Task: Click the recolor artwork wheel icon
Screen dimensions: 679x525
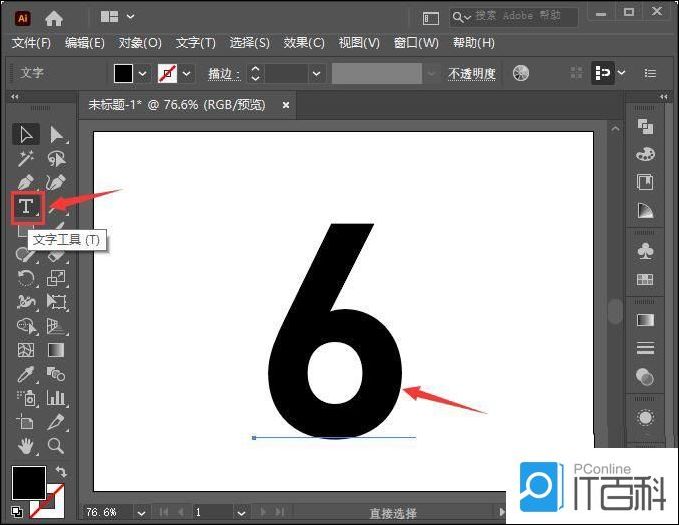Action: point(521,73)
